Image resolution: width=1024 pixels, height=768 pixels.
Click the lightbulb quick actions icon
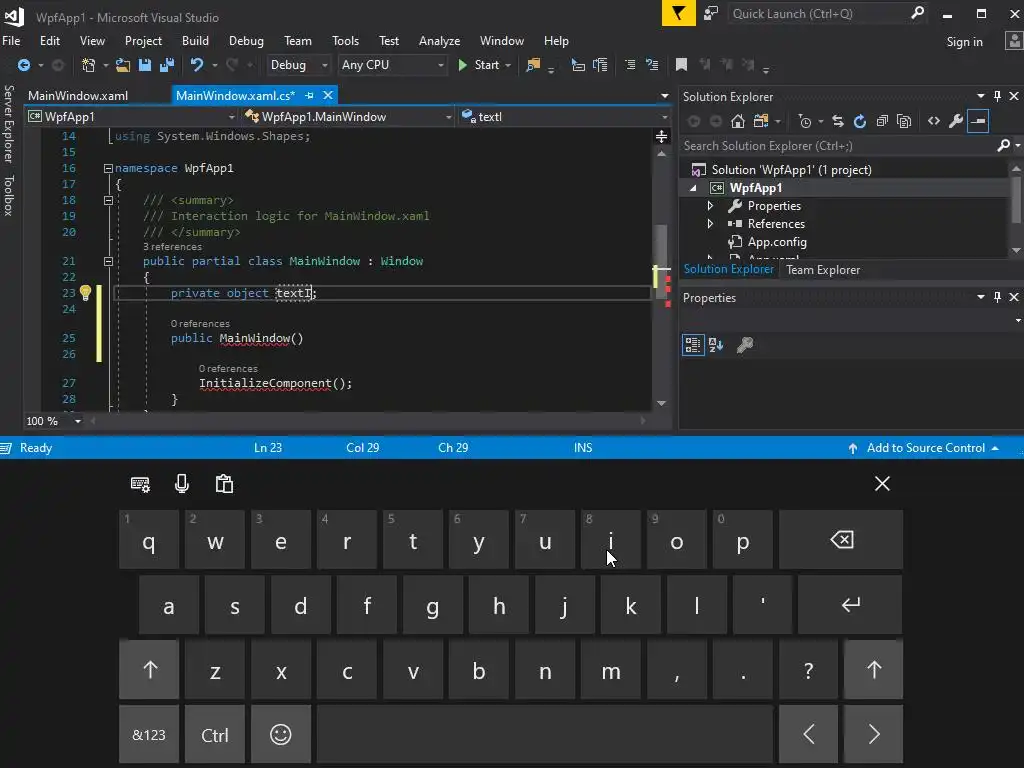86,293
